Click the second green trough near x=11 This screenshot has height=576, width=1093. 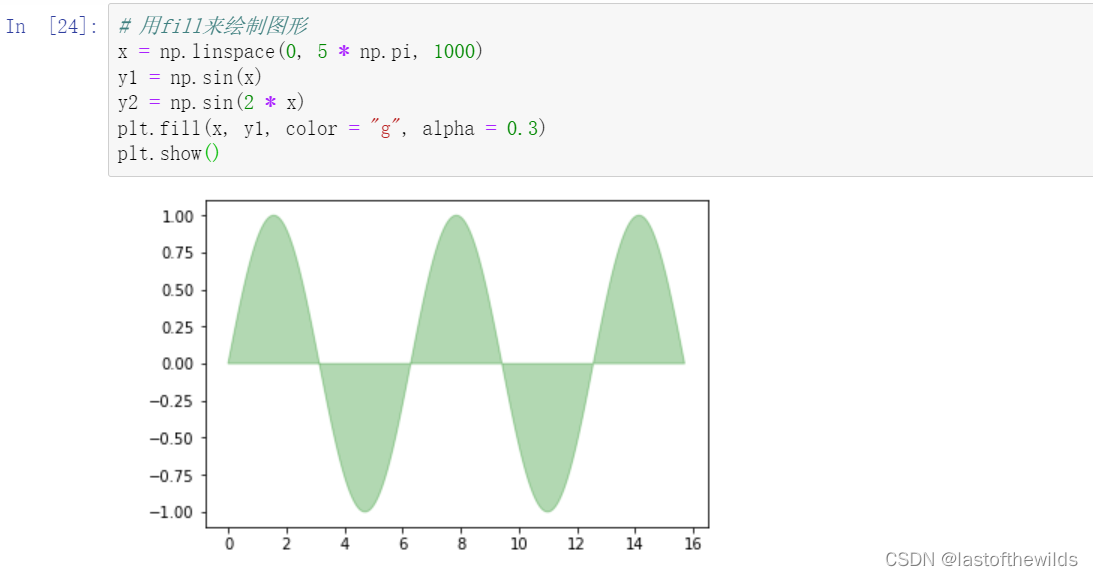click(x=548, y=436)
